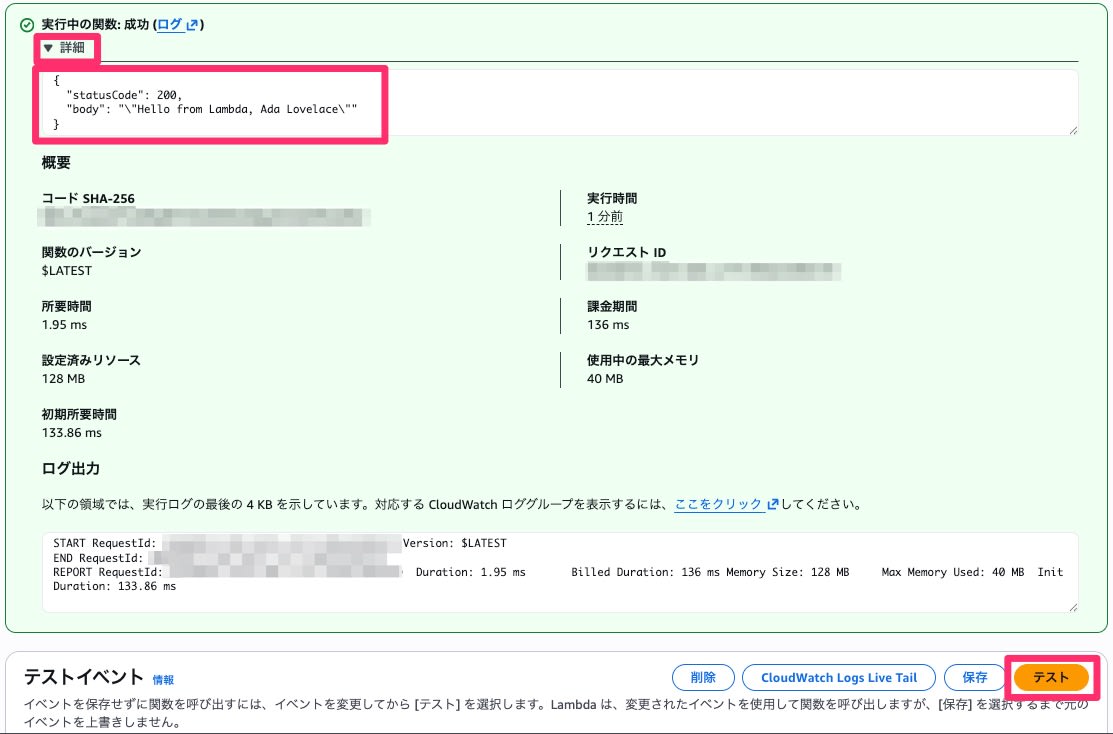Collapse the 詳細 disclosure section

[x=68, y=48]
